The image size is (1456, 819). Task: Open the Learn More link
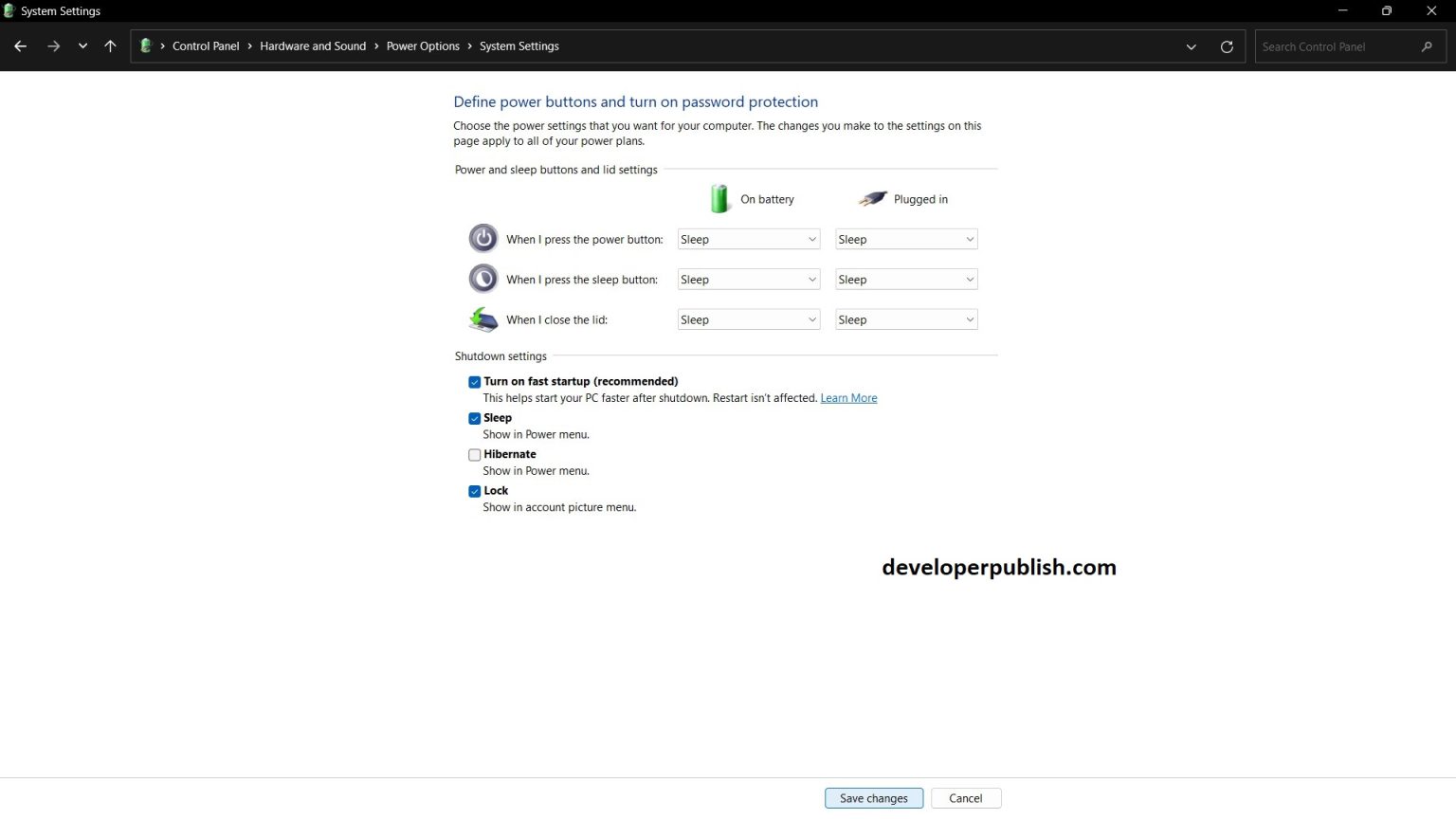point(847,397)
